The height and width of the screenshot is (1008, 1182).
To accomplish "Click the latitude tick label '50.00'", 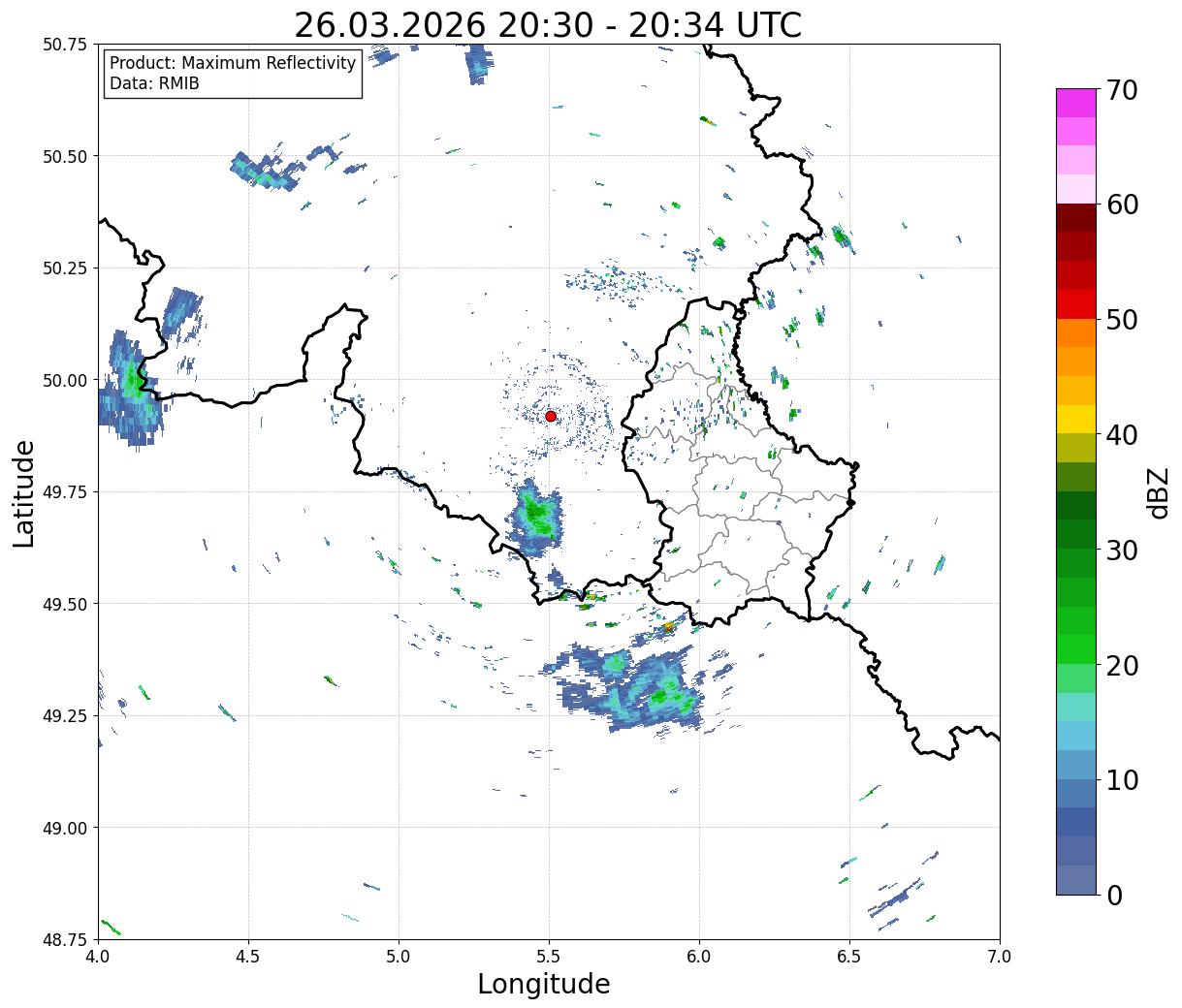I will 65,380.
